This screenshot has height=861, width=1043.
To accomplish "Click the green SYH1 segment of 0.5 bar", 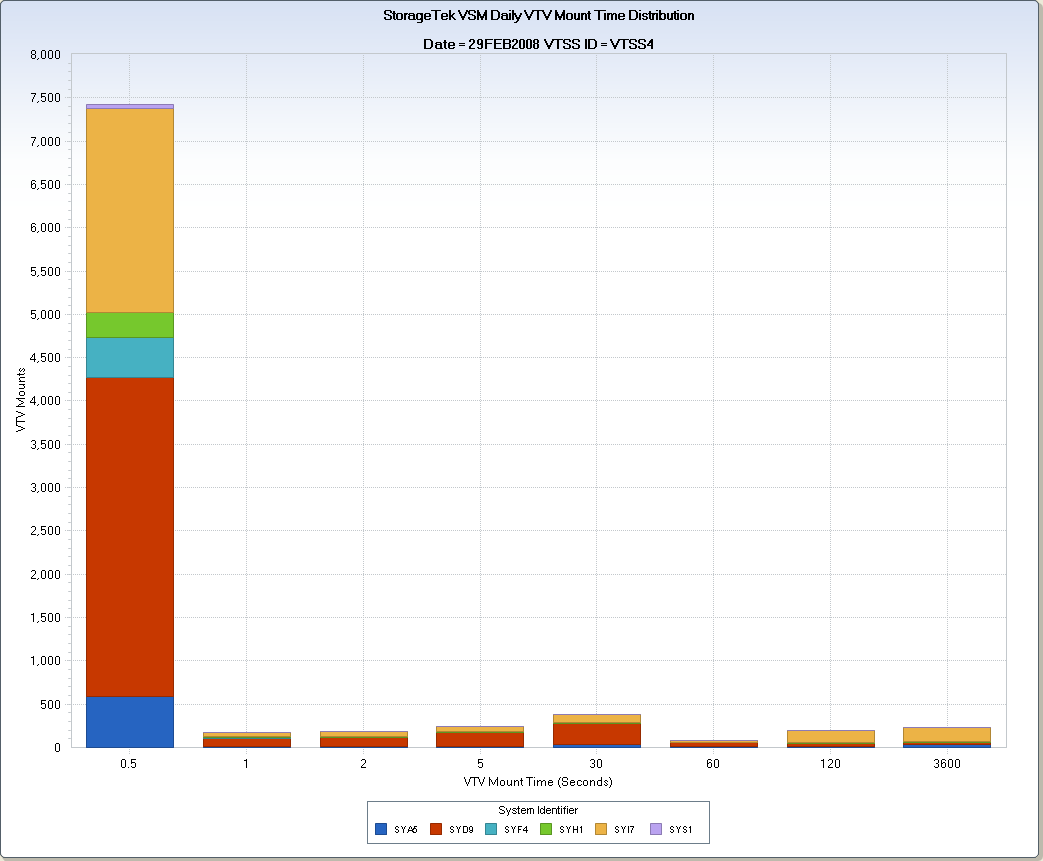I will [130, 325].
